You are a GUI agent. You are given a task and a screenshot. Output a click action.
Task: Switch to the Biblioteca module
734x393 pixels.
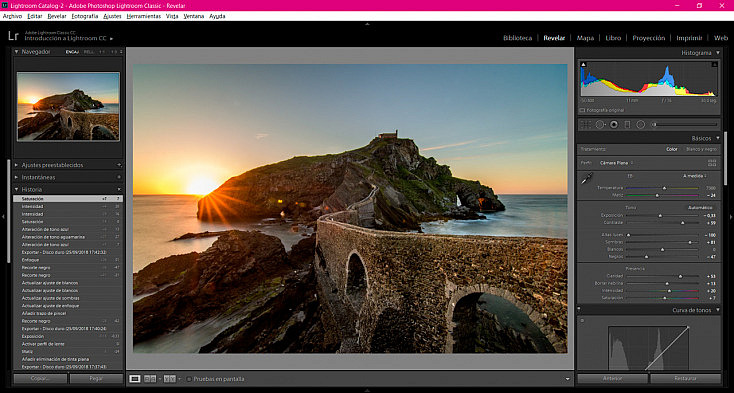(518, 38)
